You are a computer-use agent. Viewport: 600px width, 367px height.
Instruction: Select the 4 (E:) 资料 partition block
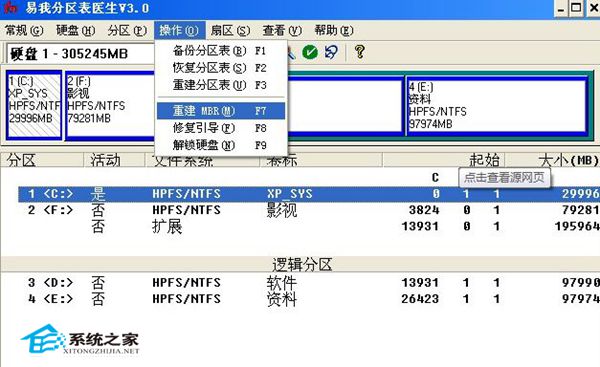click(497, 105)
